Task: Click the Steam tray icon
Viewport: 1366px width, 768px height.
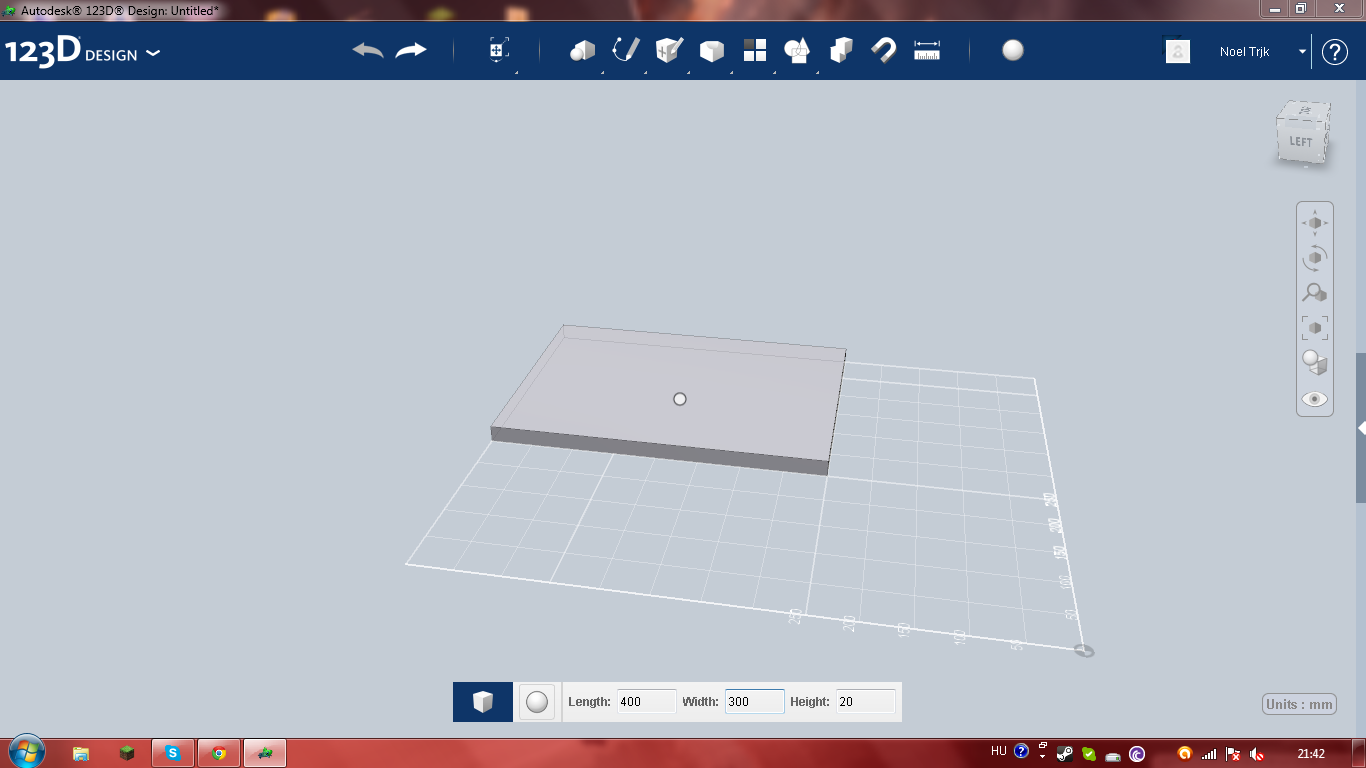Action: (1066, 754)
